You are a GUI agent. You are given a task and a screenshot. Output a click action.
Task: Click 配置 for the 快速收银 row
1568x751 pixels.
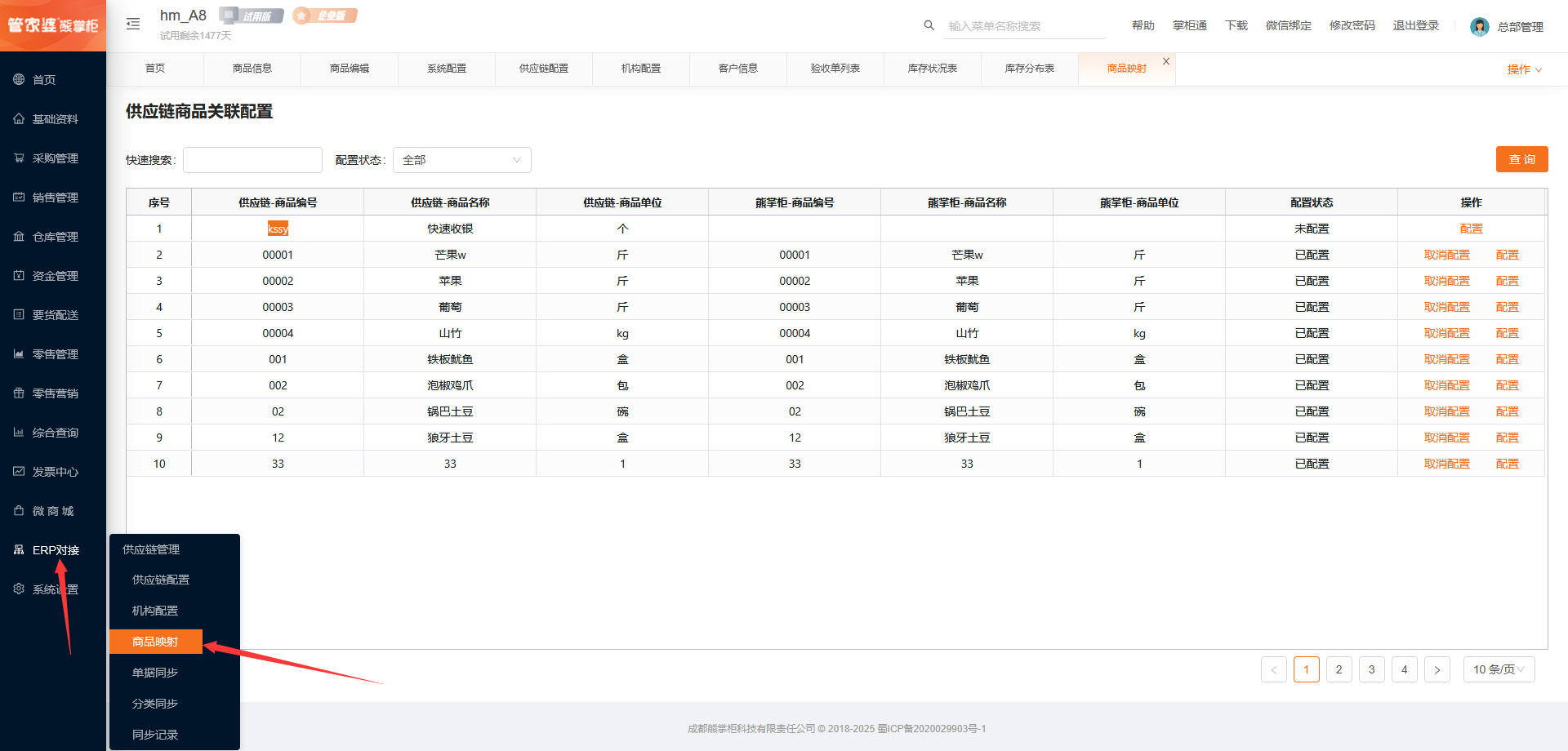pos(1472,229)
